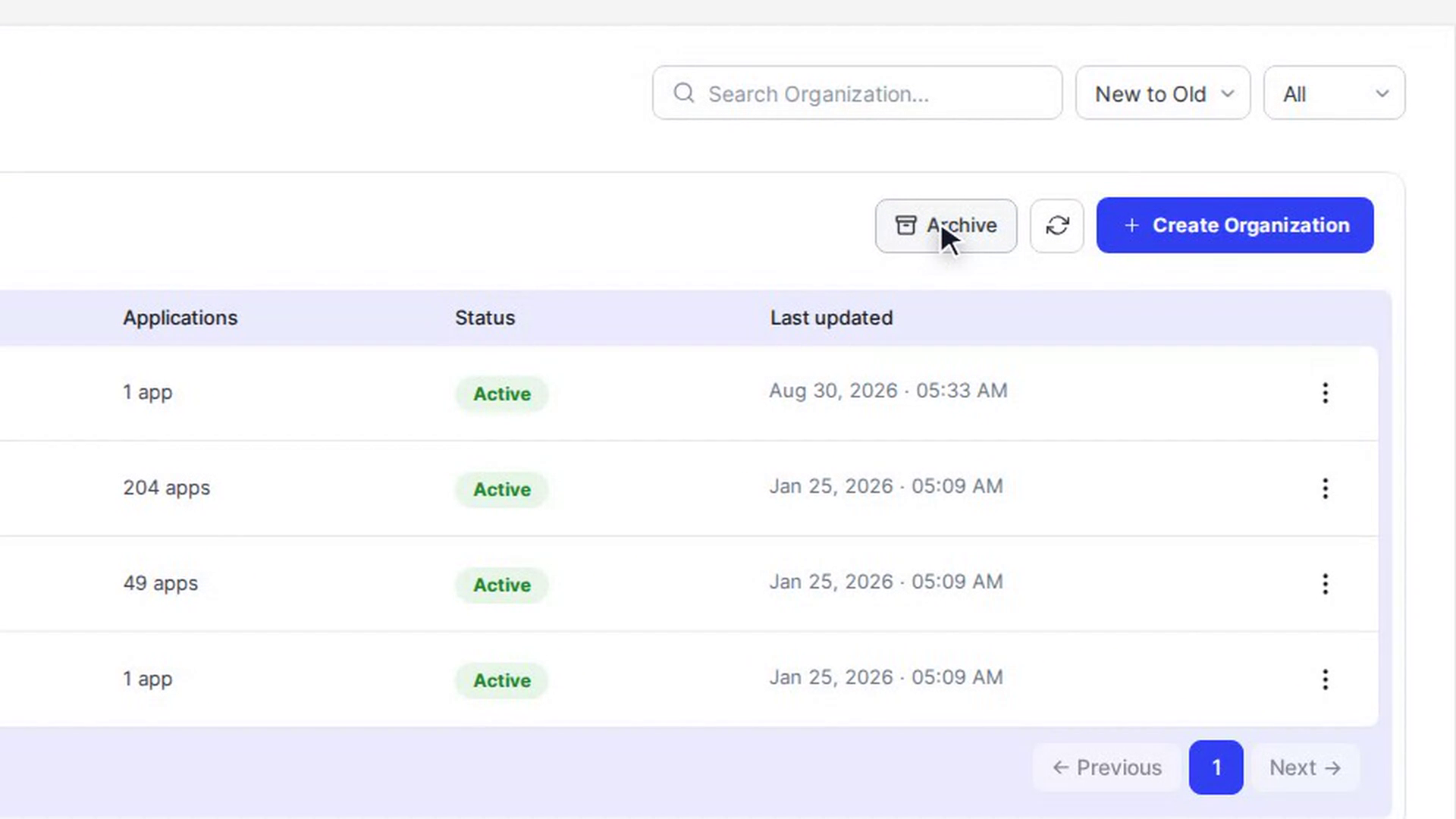Focus the Search Organization field
The width and height of the screenshot is (1456, 819).
[x=857, y=93]
